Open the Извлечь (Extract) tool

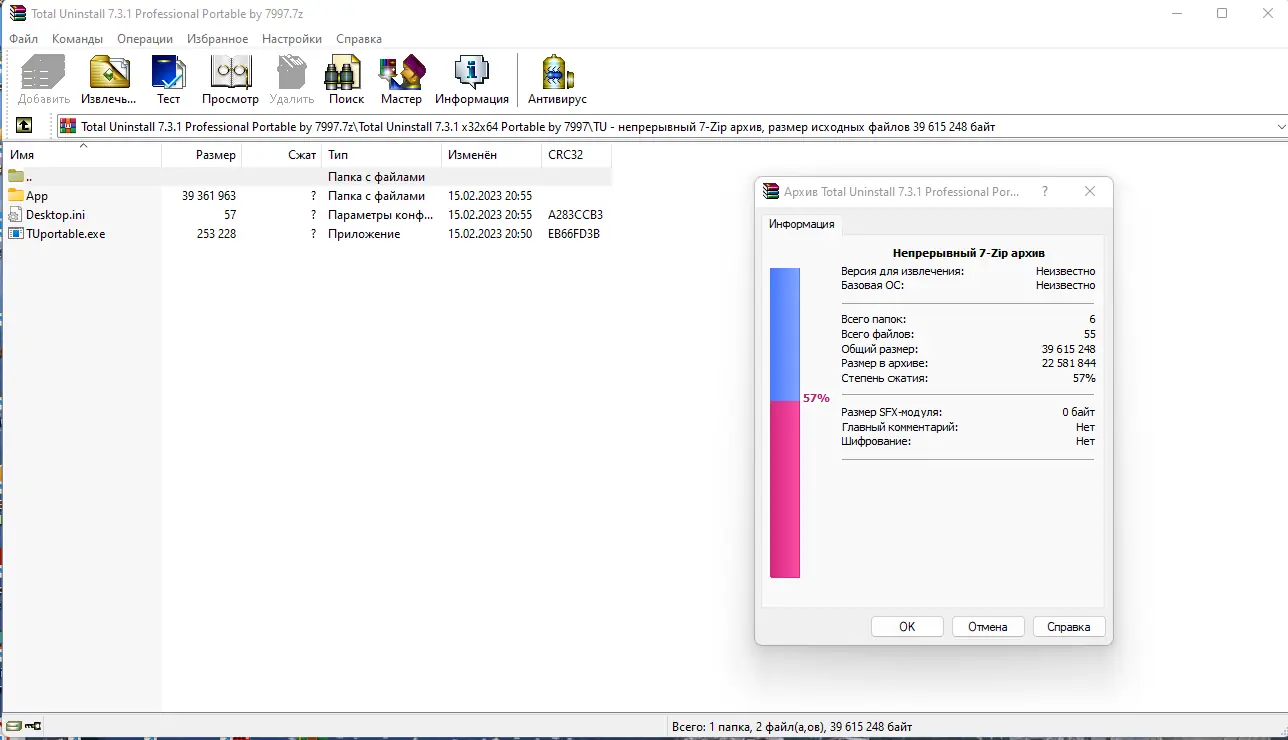tap(108, 80)
